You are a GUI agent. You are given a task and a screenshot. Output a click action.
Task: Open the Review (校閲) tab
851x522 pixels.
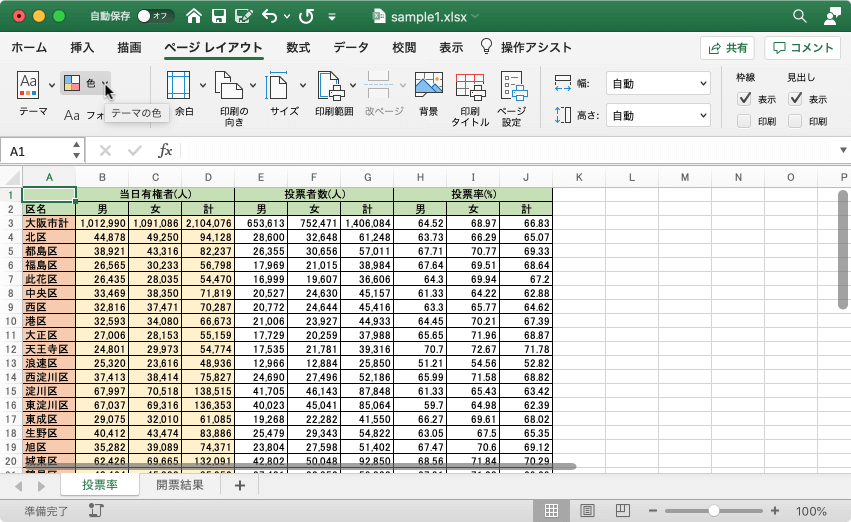(x=404, y=48)
